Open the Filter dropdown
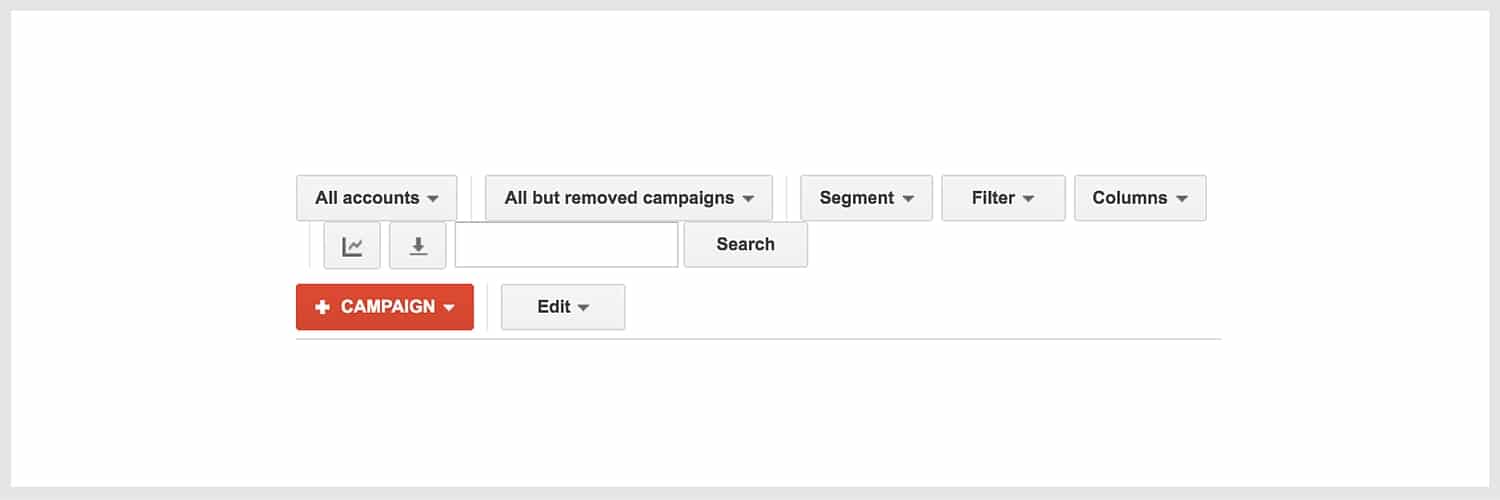 (x=1003, y=198)
